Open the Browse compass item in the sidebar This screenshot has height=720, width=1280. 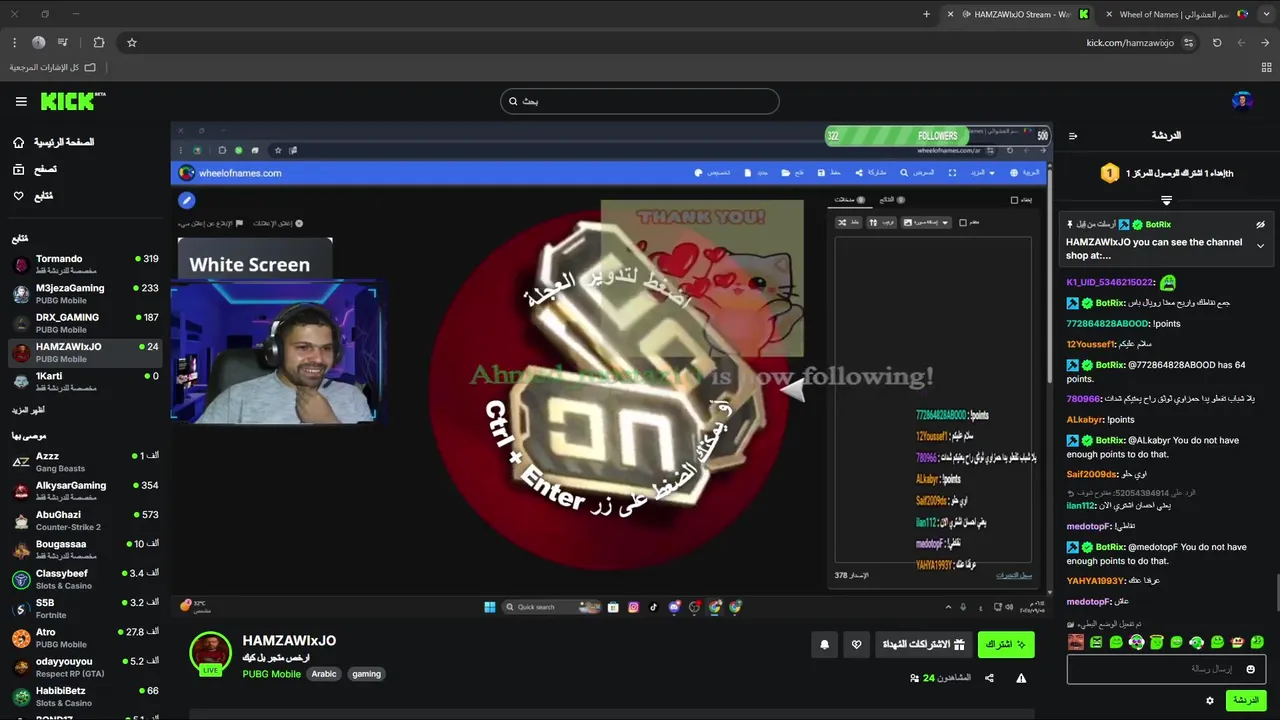pos(34,169)
